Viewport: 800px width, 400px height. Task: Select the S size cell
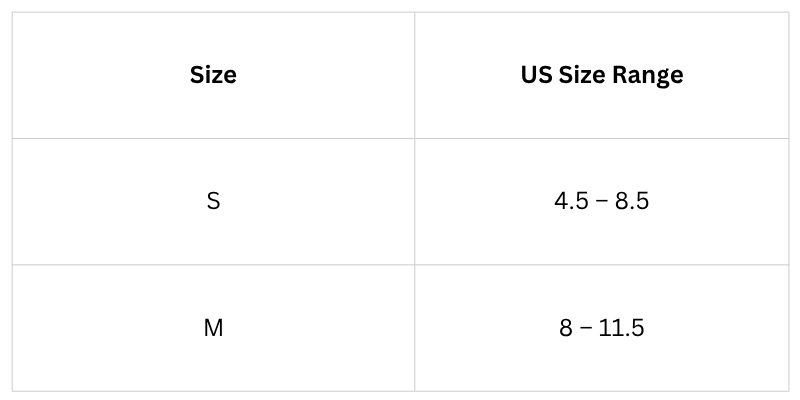pos(213,201)
